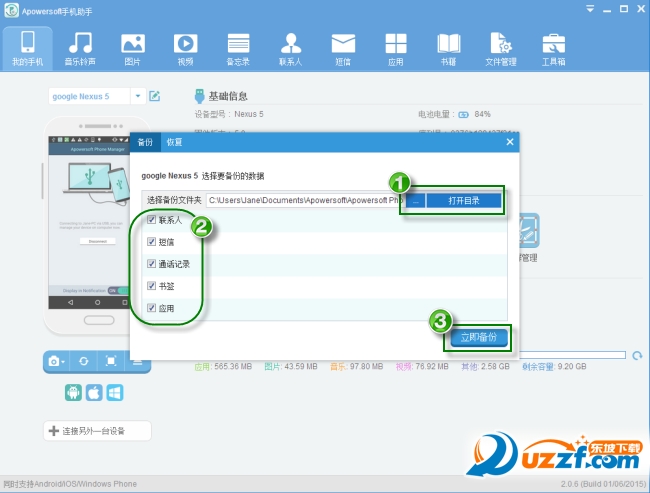Open the Videos (视频) section
This screenshot has width=650, height=493.
185,49
